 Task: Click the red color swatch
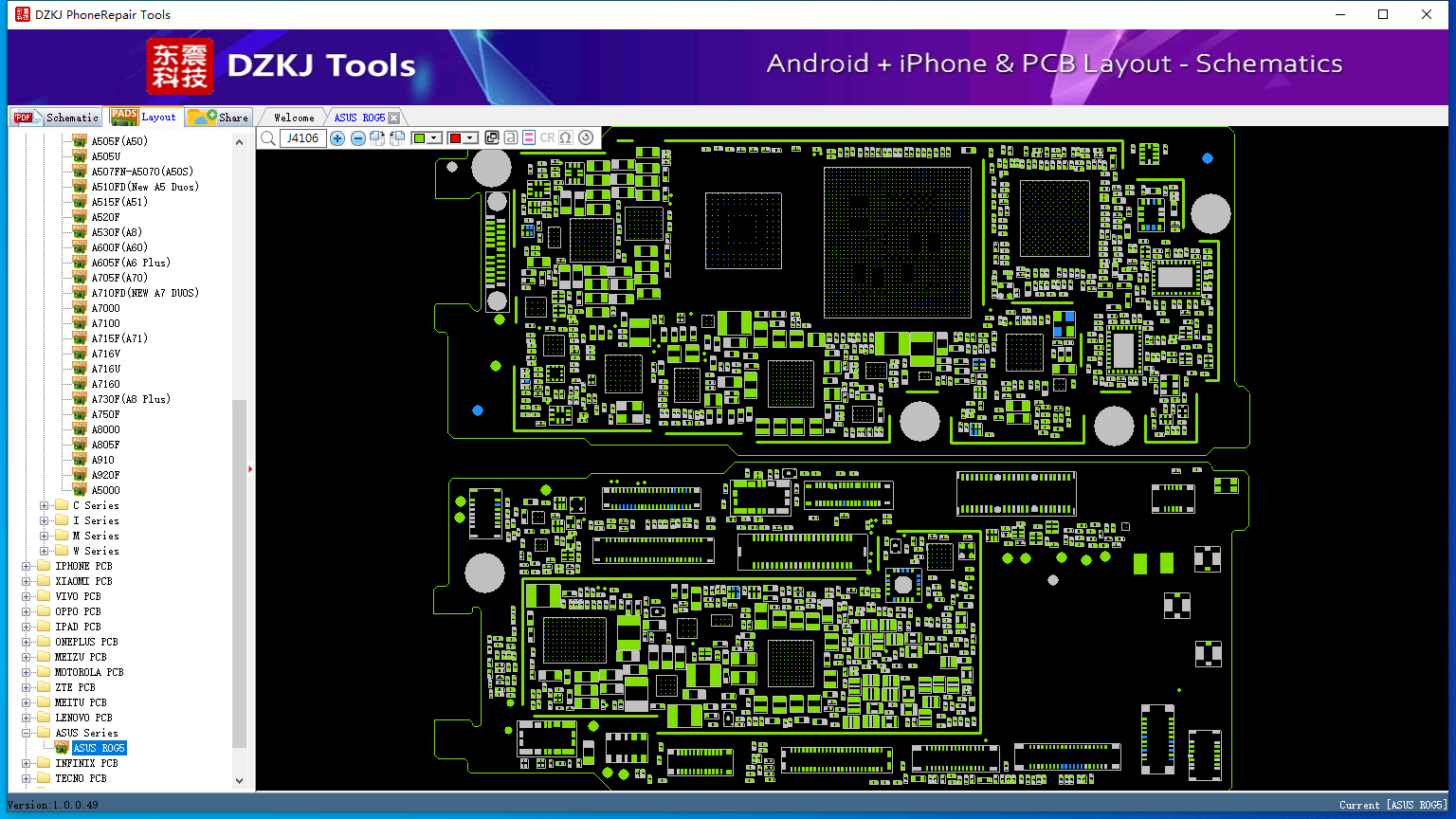tap(455, 138)
